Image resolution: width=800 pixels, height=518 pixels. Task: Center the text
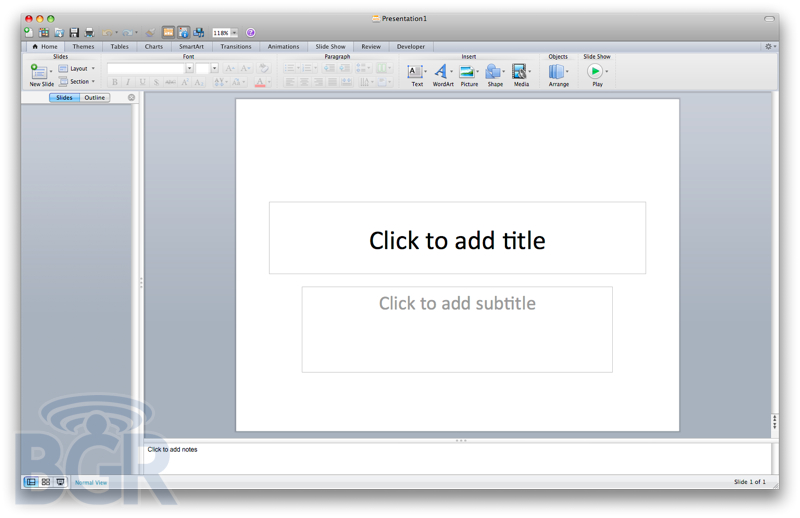pyautogui.click(x=304, y=82)
